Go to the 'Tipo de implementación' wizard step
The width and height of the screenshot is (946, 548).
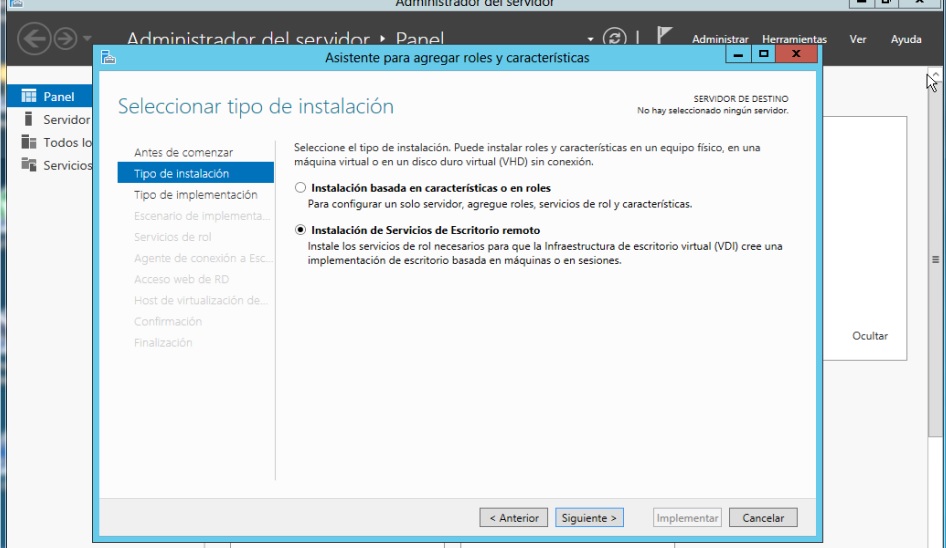pyautogui.click(x=195, y=195)
